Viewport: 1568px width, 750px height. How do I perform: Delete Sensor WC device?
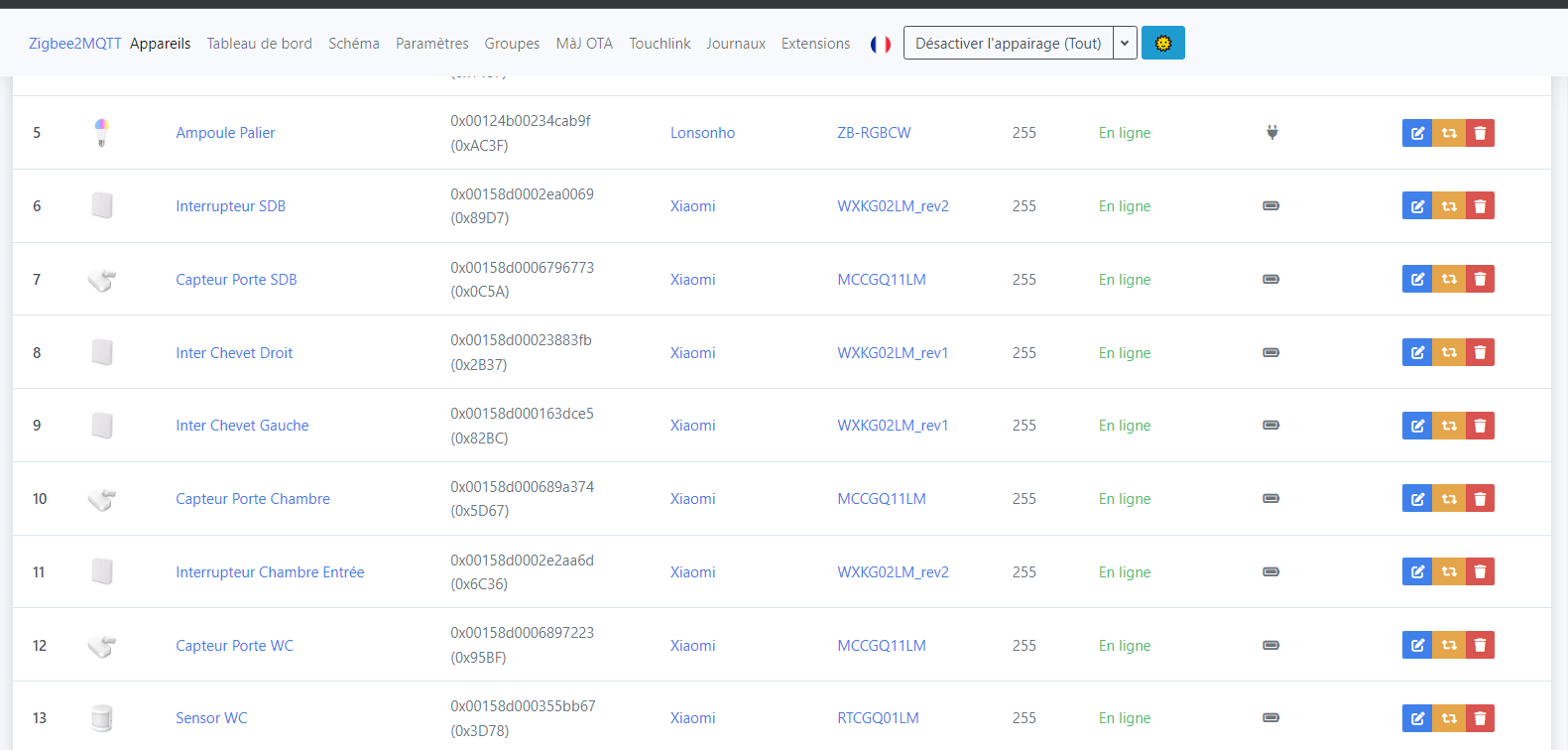pos(1480,718)
